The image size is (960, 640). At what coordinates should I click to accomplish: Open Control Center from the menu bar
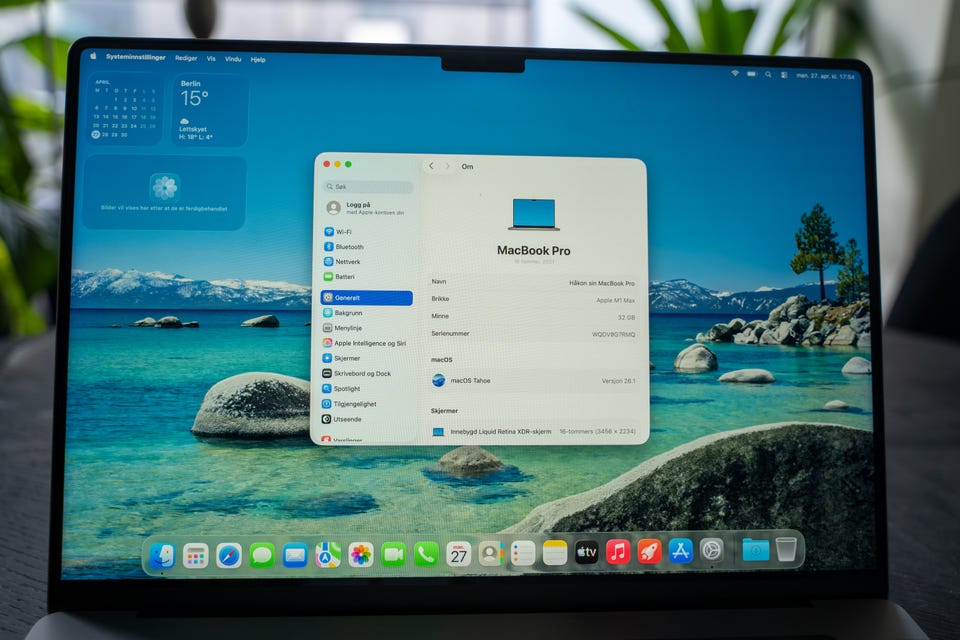784,75
